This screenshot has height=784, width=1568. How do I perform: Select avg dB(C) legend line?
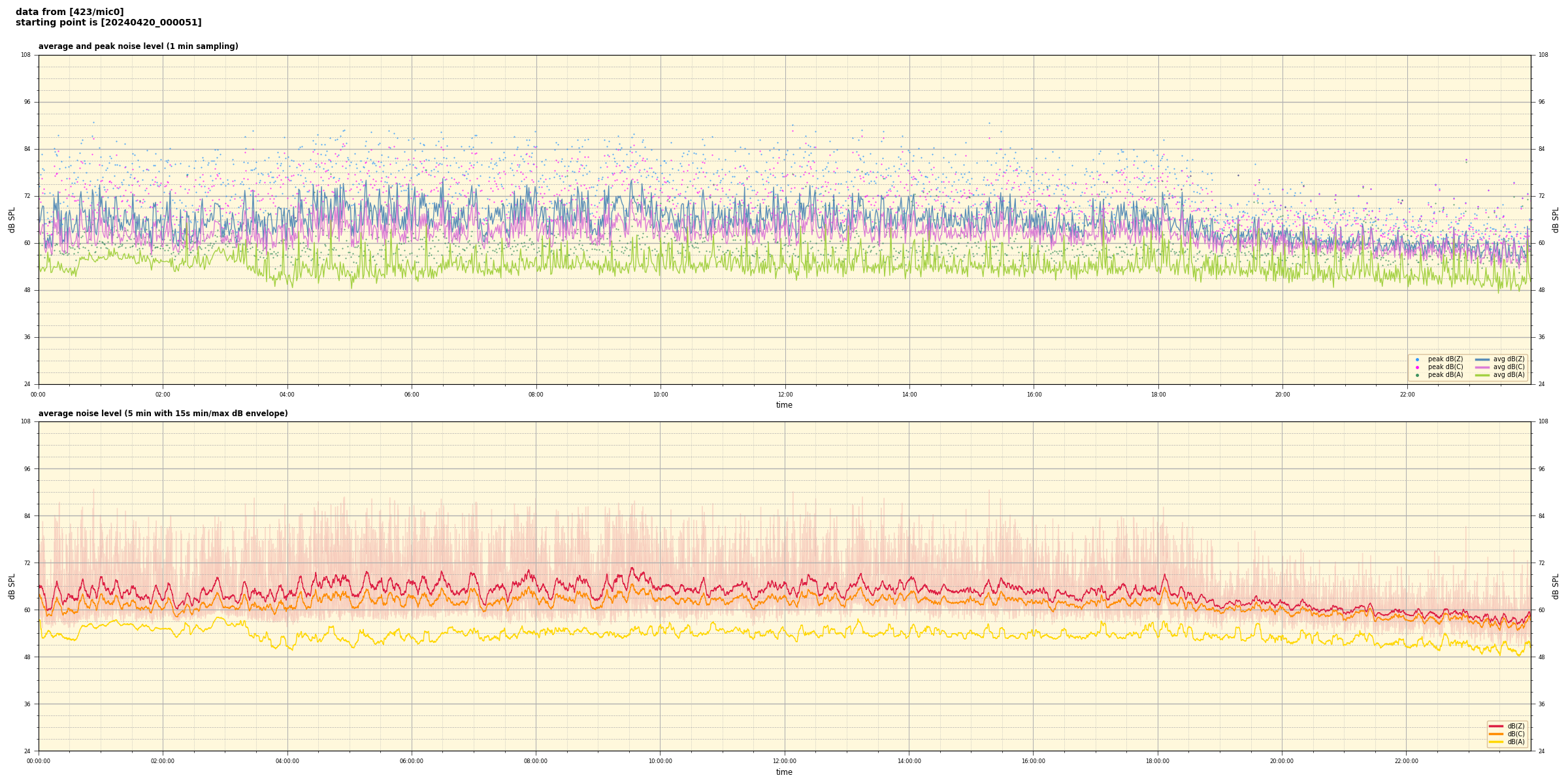(1482, 367)
